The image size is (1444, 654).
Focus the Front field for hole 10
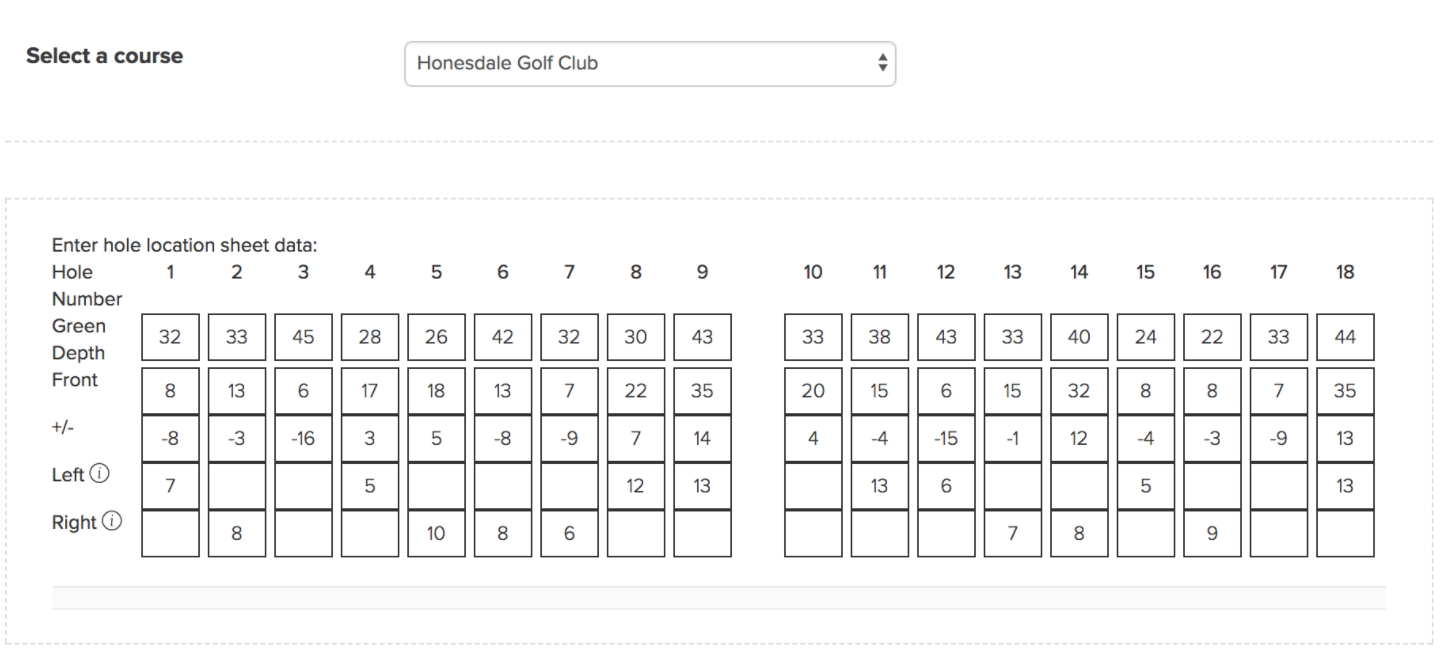[x=813, y=391]
